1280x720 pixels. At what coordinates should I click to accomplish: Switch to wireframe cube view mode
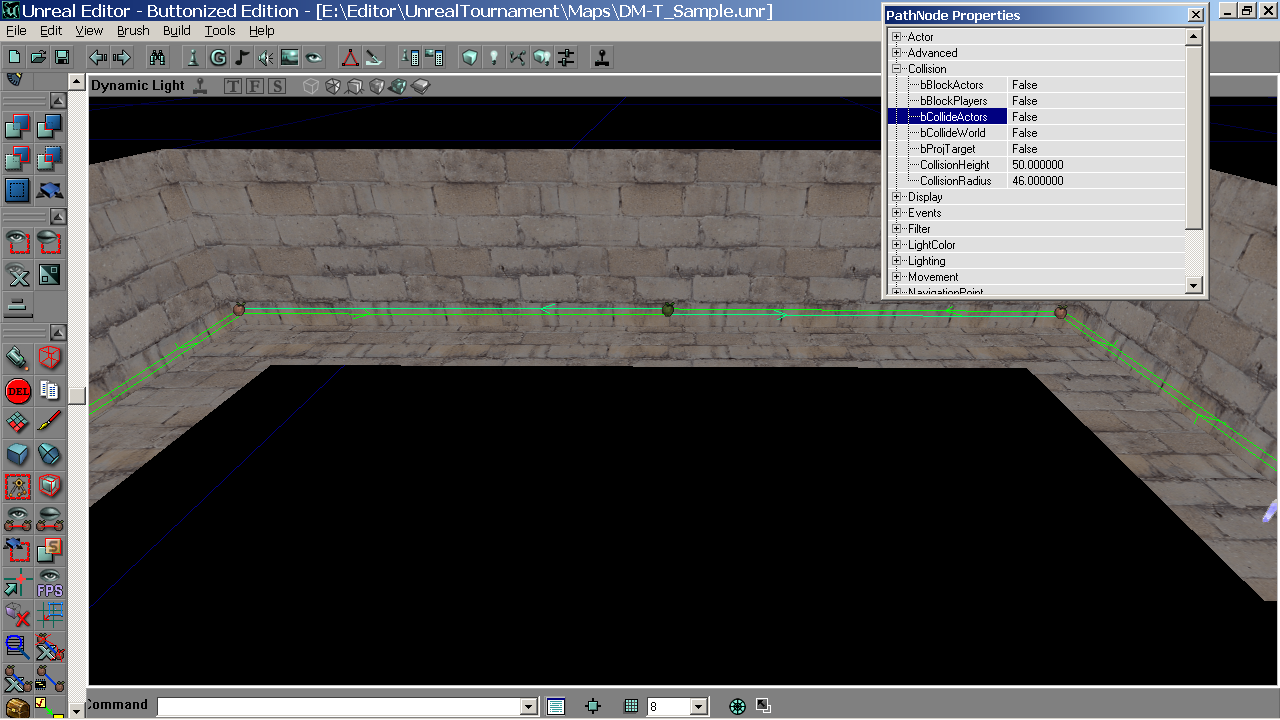(x=311, y=86)
